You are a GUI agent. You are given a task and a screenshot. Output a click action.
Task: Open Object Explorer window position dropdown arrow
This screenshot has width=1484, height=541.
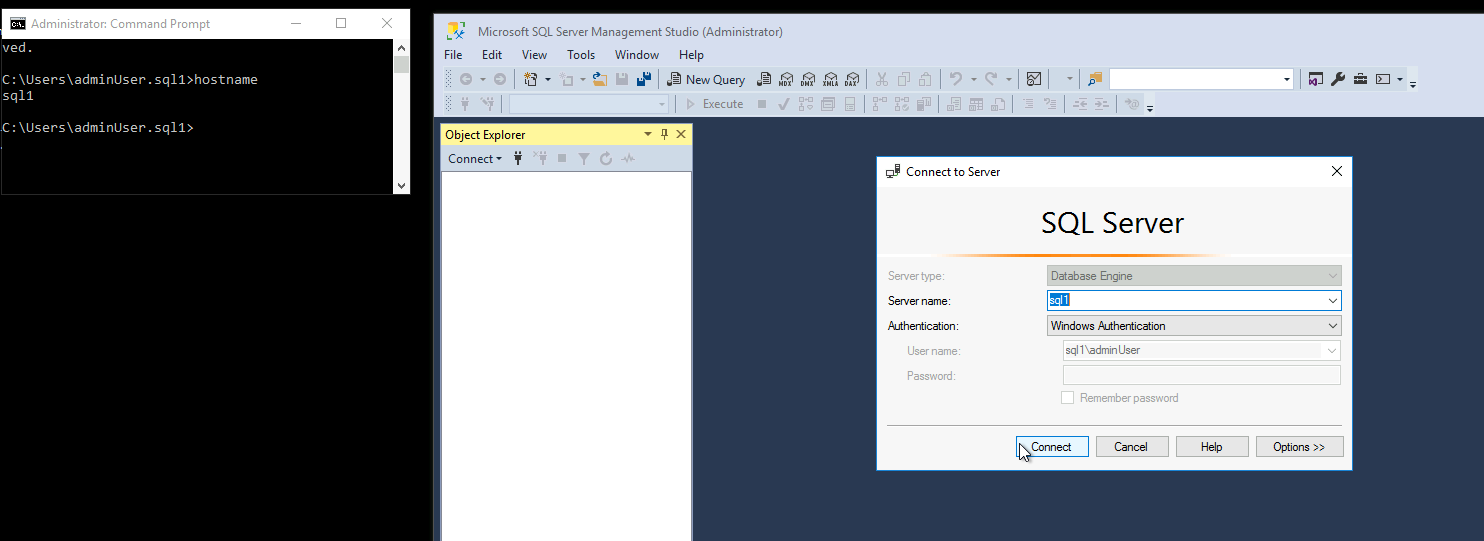pos(647,134)
